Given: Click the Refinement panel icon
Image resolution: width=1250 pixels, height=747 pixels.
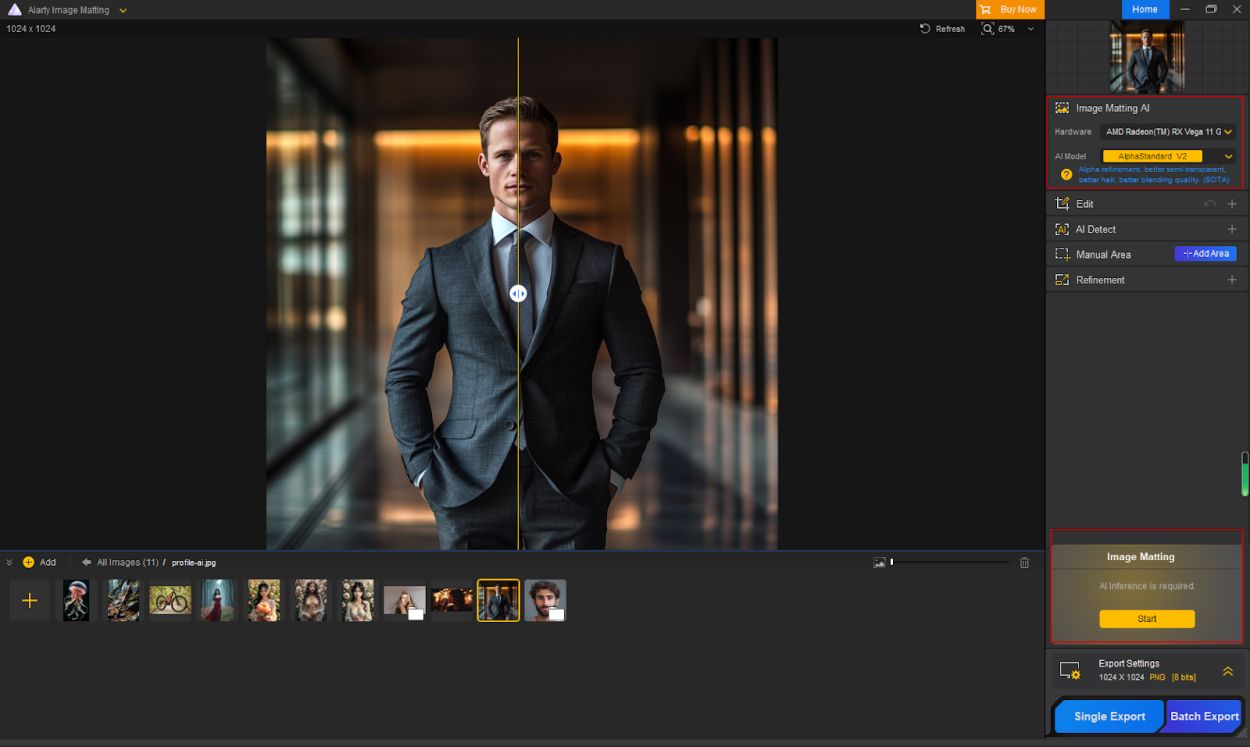Looking at the screenshot, I should pos(1063,279).
